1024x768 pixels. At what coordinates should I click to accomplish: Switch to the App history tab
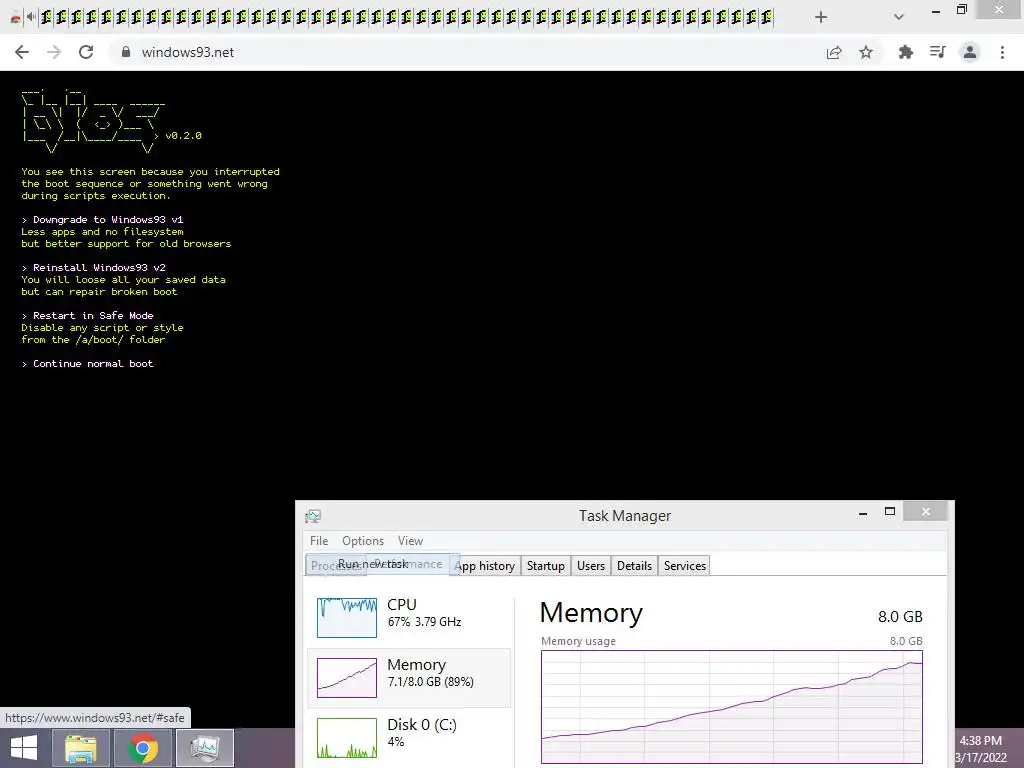(485, 566)
